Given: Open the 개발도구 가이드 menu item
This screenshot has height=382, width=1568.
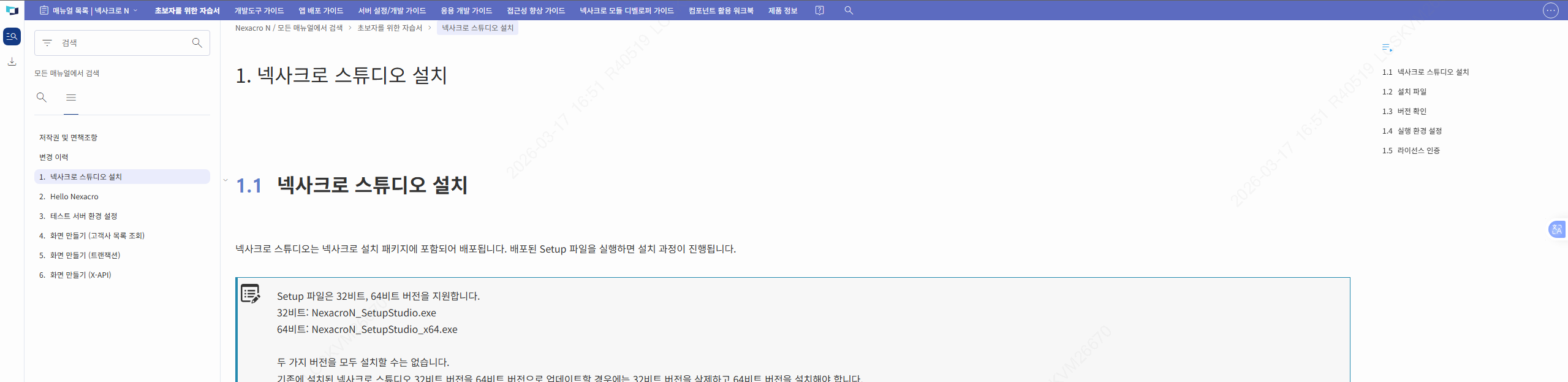Looking at the screenshot, I should (x=259, y=10).
